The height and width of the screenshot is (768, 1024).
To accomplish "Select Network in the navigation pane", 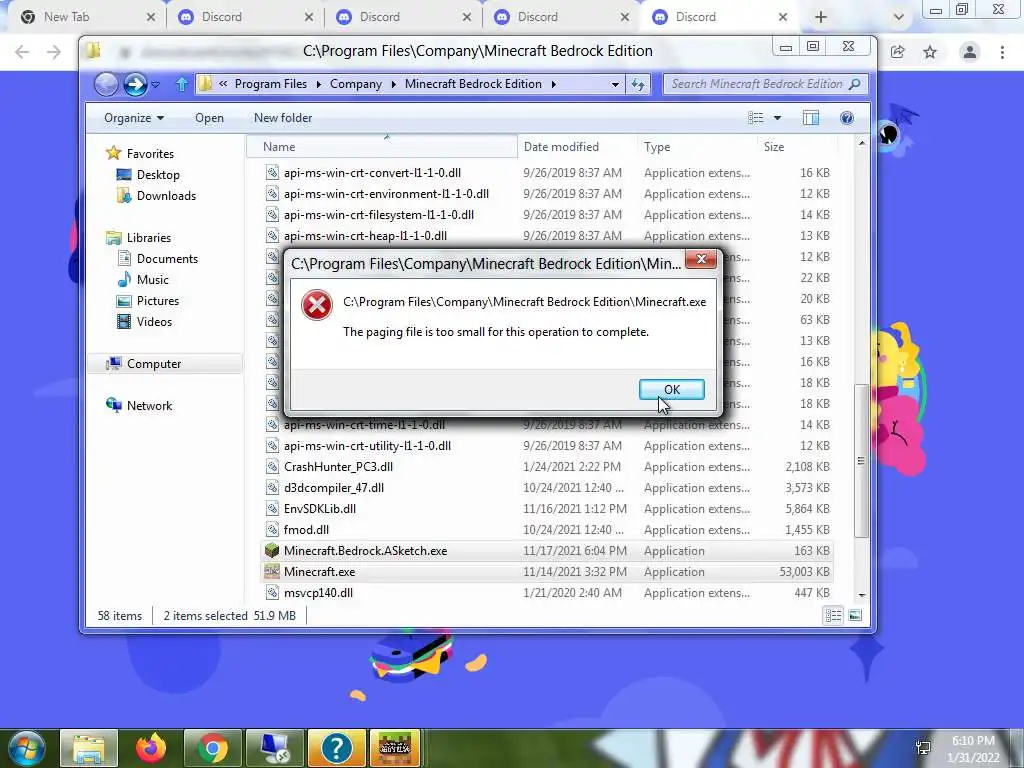I will 149,406.
